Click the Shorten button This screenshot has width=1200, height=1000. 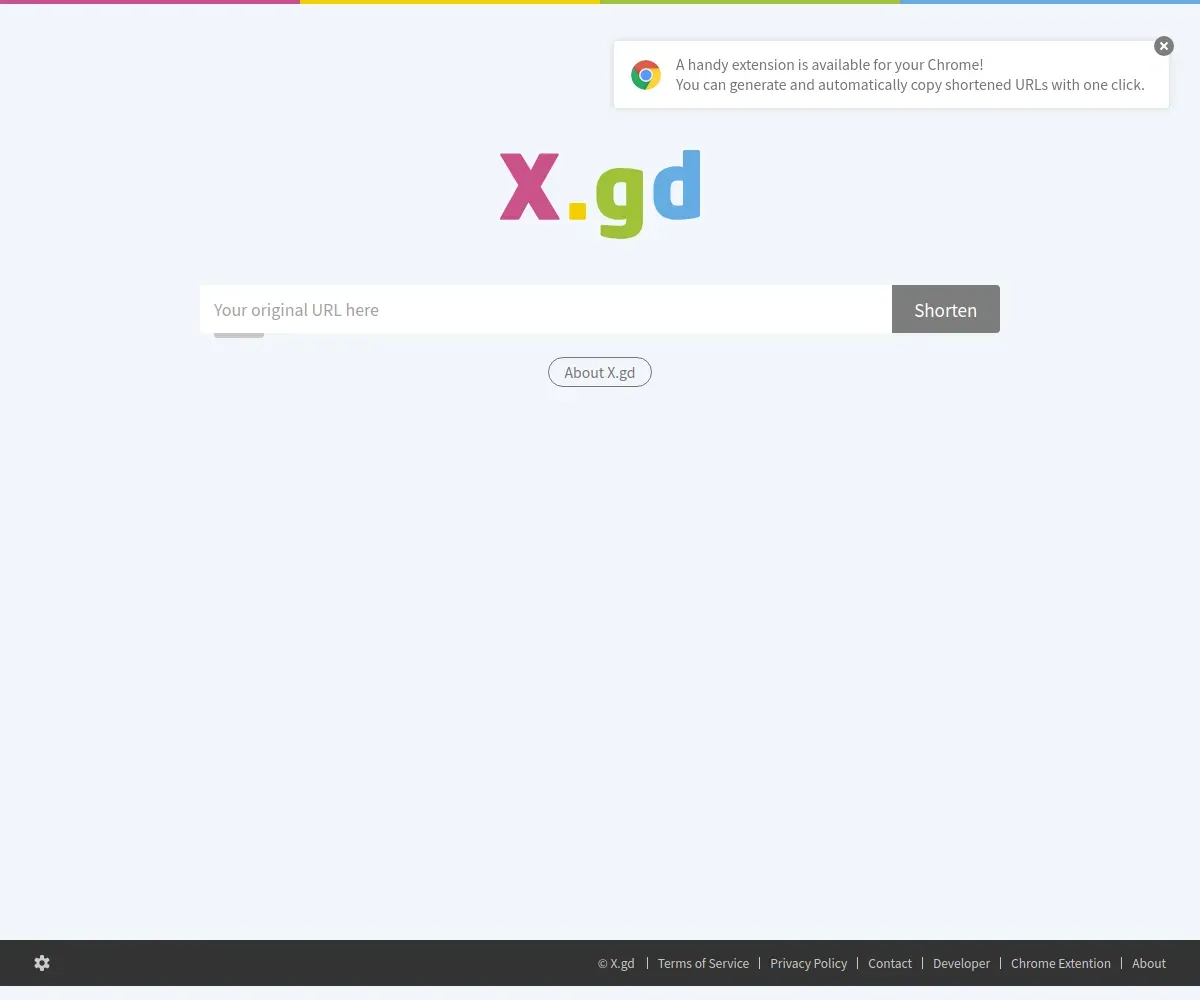[946, 309]
